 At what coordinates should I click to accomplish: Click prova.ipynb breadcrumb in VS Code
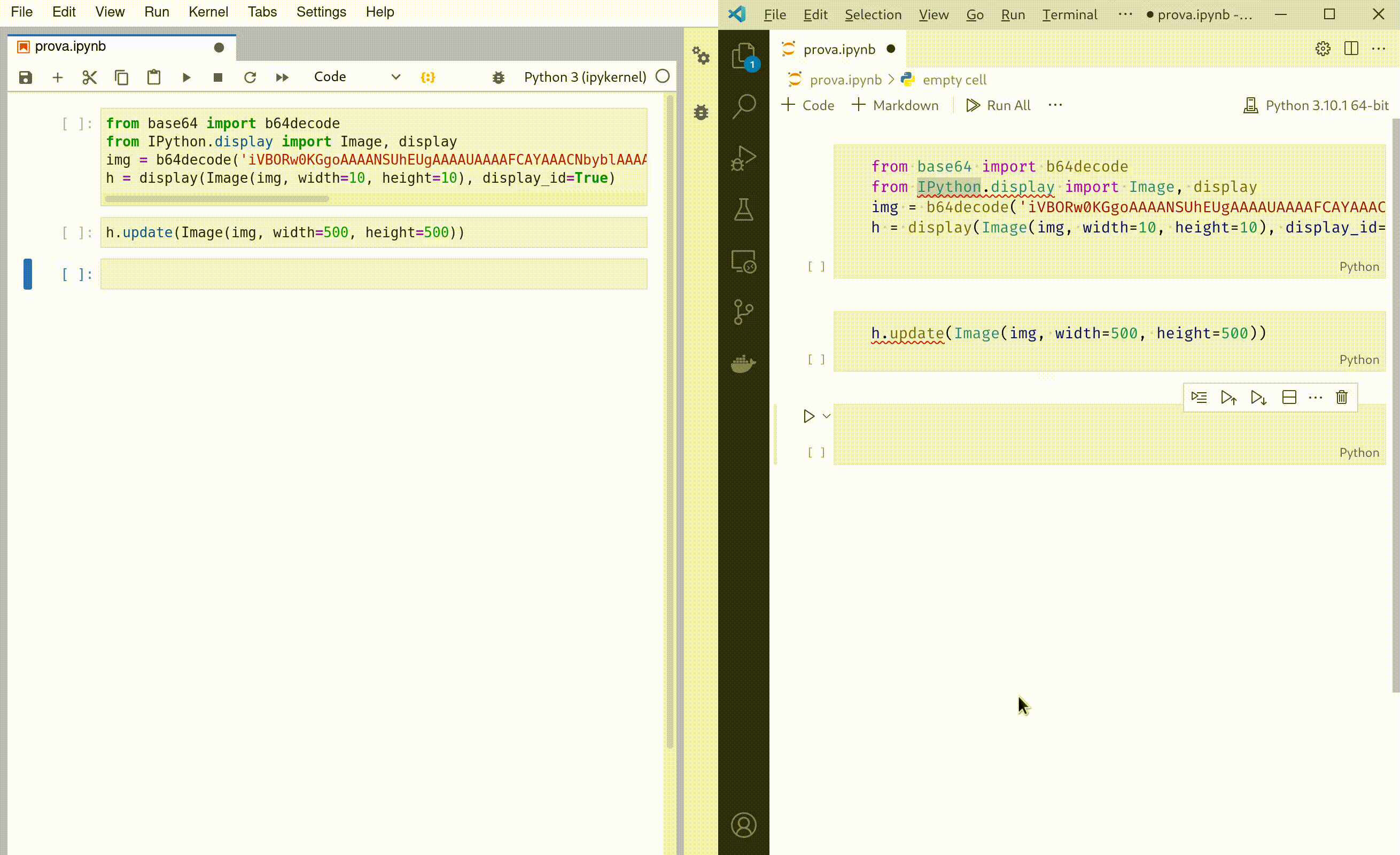pos(845,80)
